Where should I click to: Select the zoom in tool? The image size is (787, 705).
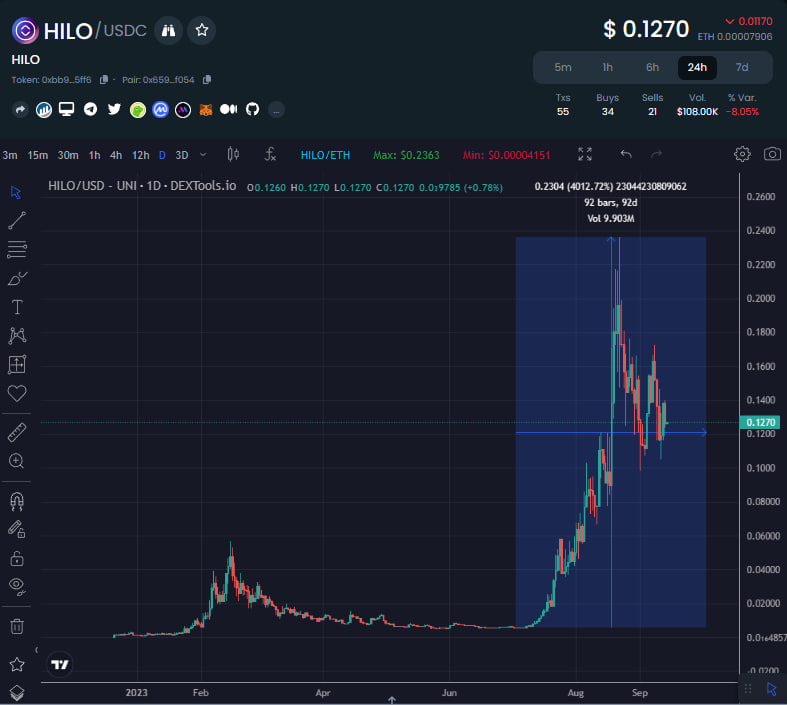[17, 461]
